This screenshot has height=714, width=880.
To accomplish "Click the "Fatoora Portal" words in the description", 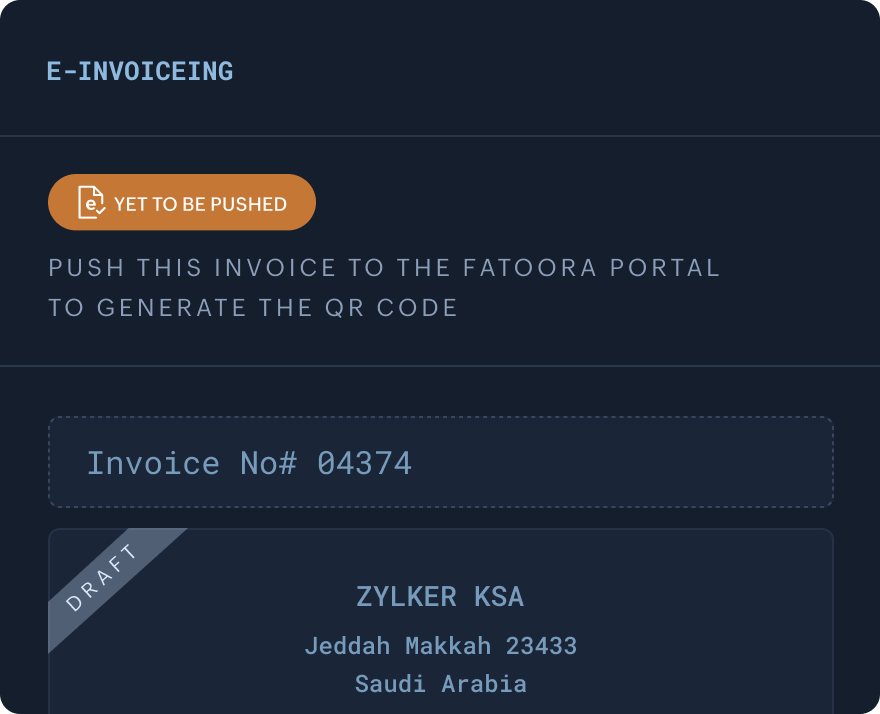I will tap(592, 268).
